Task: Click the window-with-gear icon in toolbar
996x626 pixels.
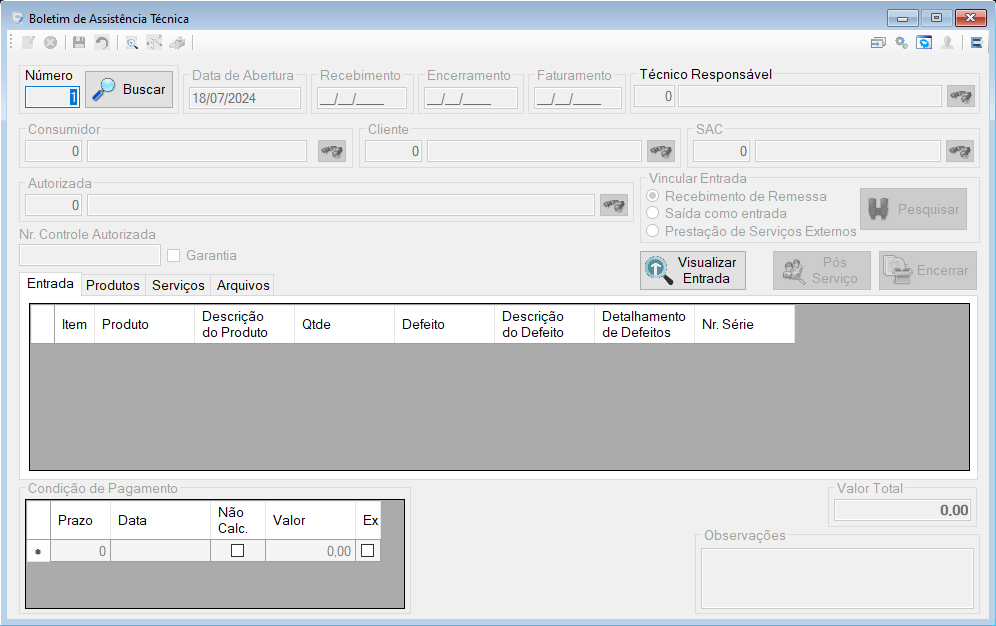Action: click(x=924, y=43)
